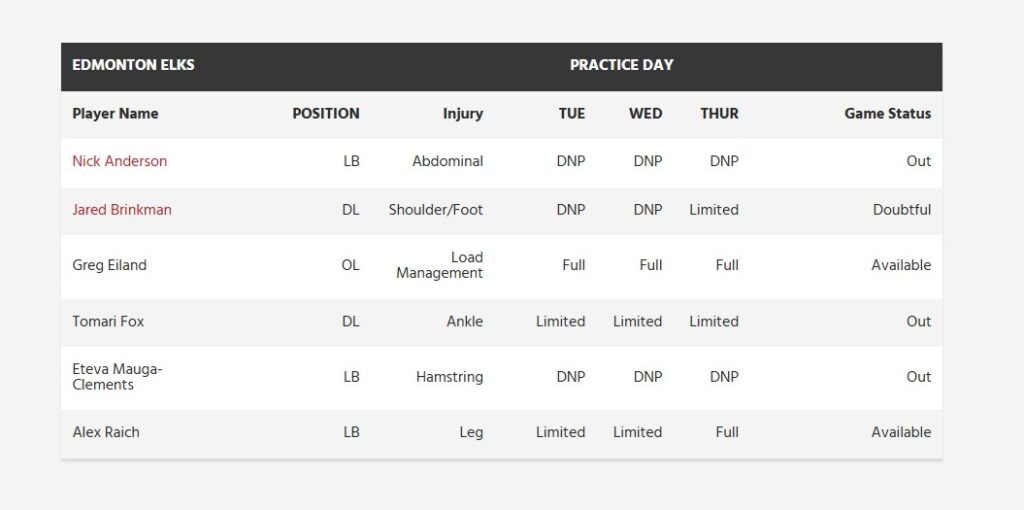Click the THUR practice day header
This screenshot has height=510, width=1024.
pos(719,114)
